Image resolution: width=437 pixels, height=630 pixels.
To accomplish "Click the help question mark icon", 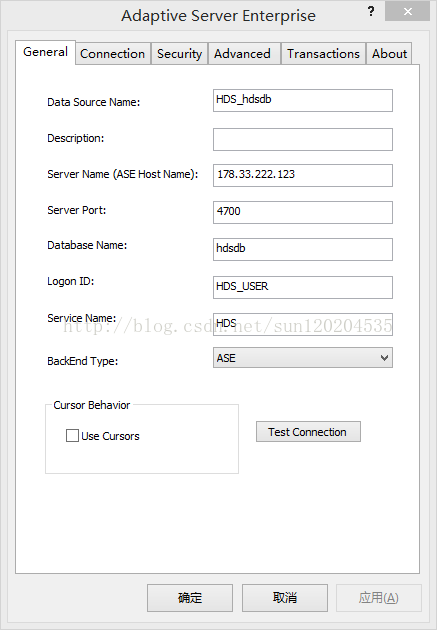I will (x=371, y=11).
